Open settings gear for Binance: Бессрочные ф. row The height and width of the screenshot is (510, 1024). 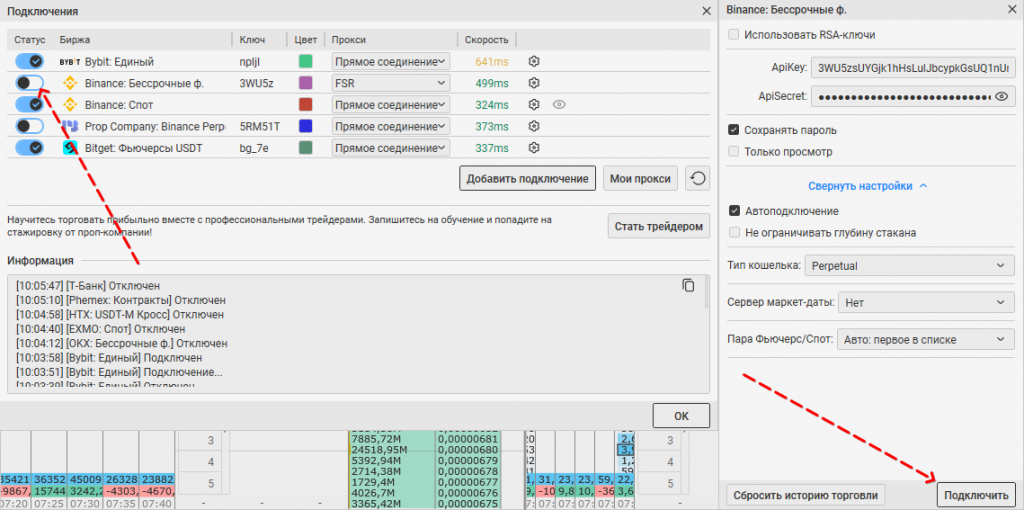(x=534, y=83)
